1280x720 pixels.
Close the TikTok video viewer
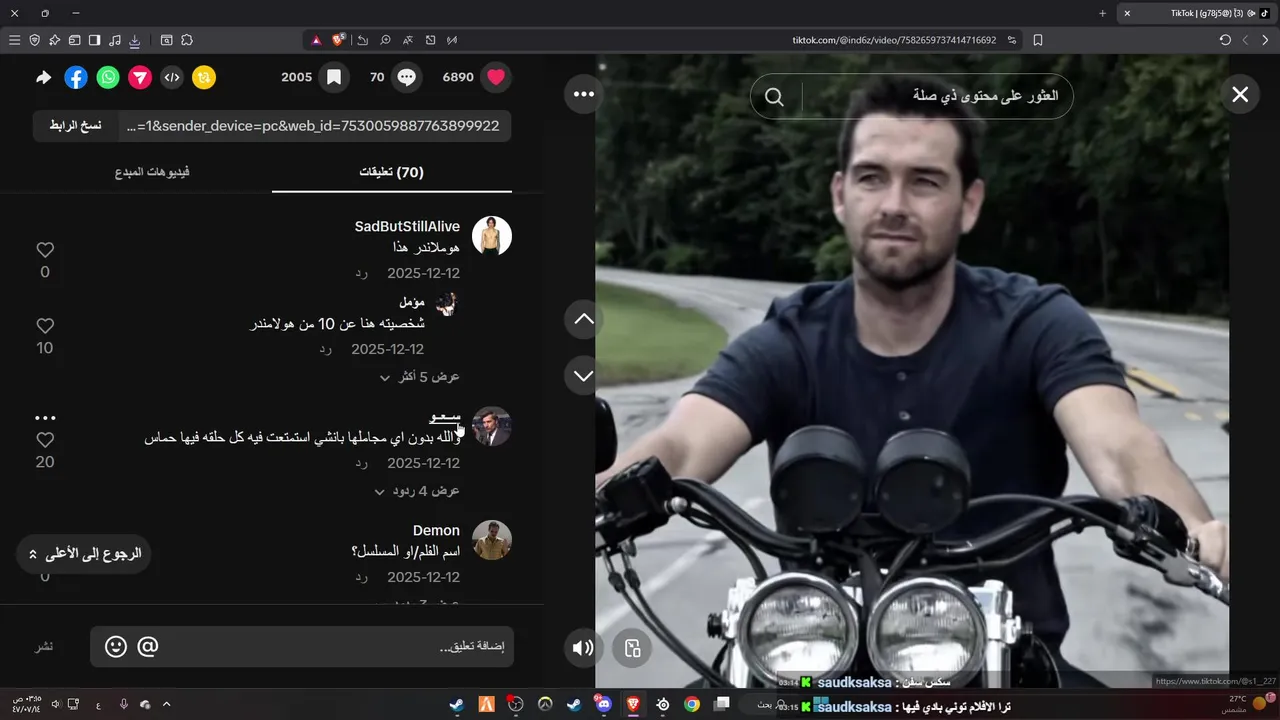1240,94
